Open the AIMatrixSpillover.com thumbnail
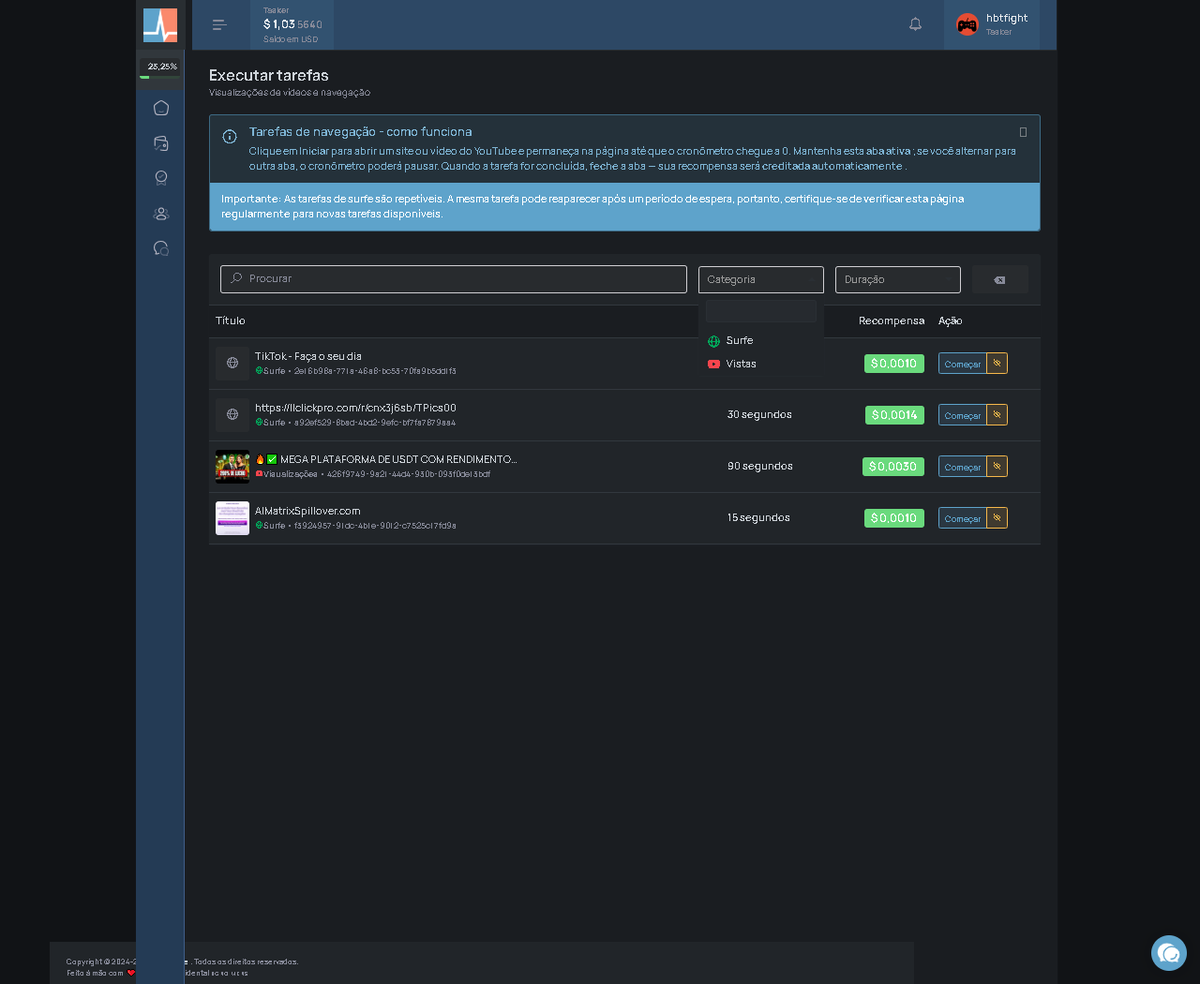The width and height of the screenshot is (1200, 984). (x=232, y=518)
